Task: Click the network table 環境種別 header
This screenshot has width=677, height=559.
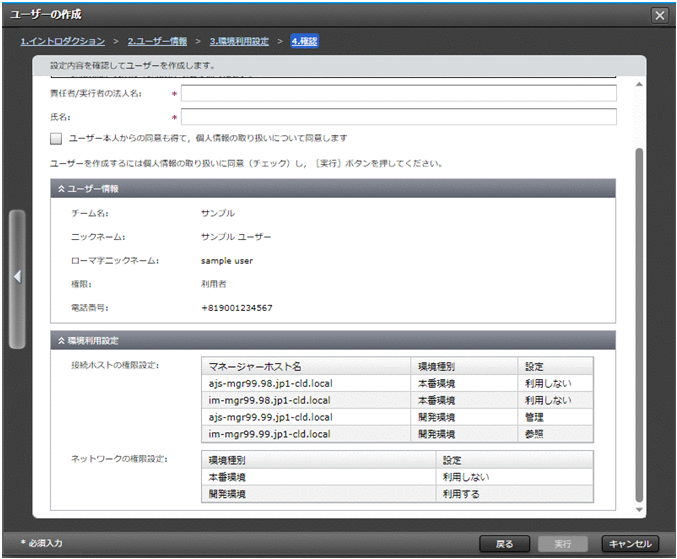Action: [x=319, y=460]
